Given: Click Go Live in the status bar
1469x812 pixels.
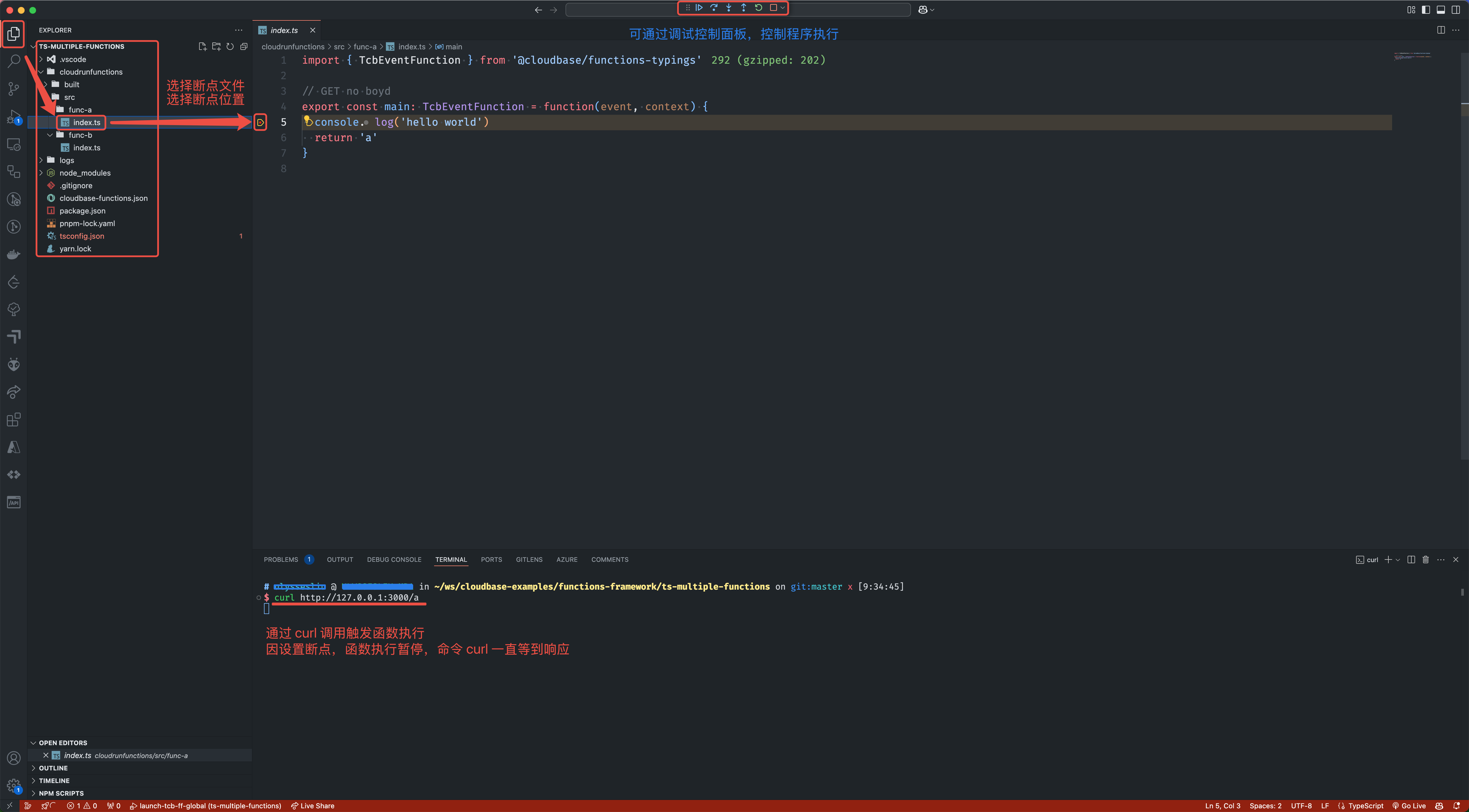Looking at the screenshot, I should 1409,806.
